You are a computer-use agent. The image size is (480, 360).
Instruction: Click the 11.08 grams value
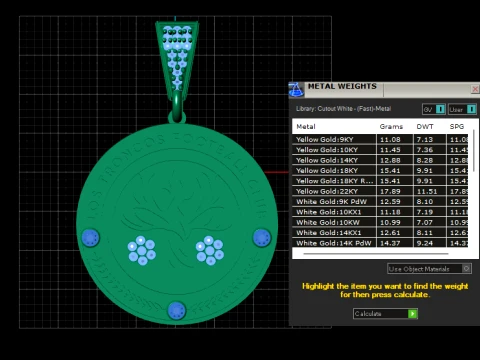(x=390, y=140)
